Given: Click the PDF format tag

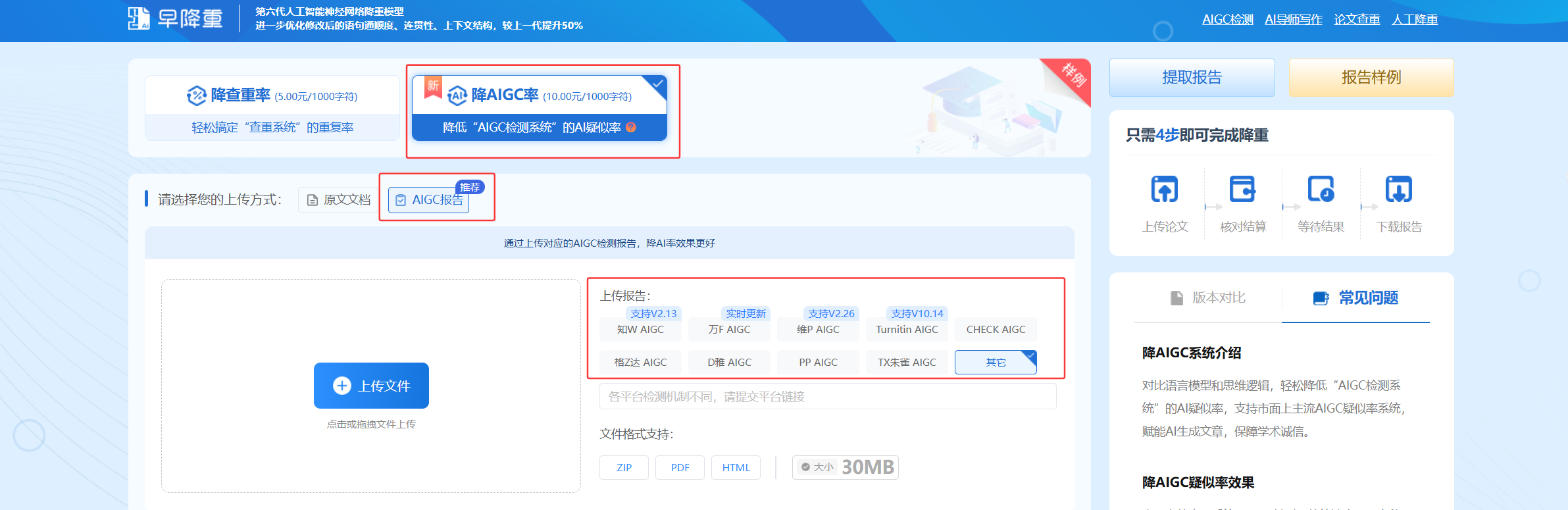Looking at the screenshot, I should (x=680, y=468).
